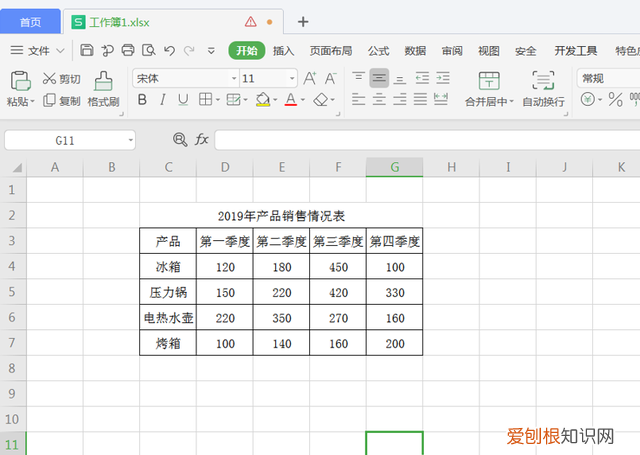Toggle Bold formatting
640x455 pixels.
click(x=142, y=99)
